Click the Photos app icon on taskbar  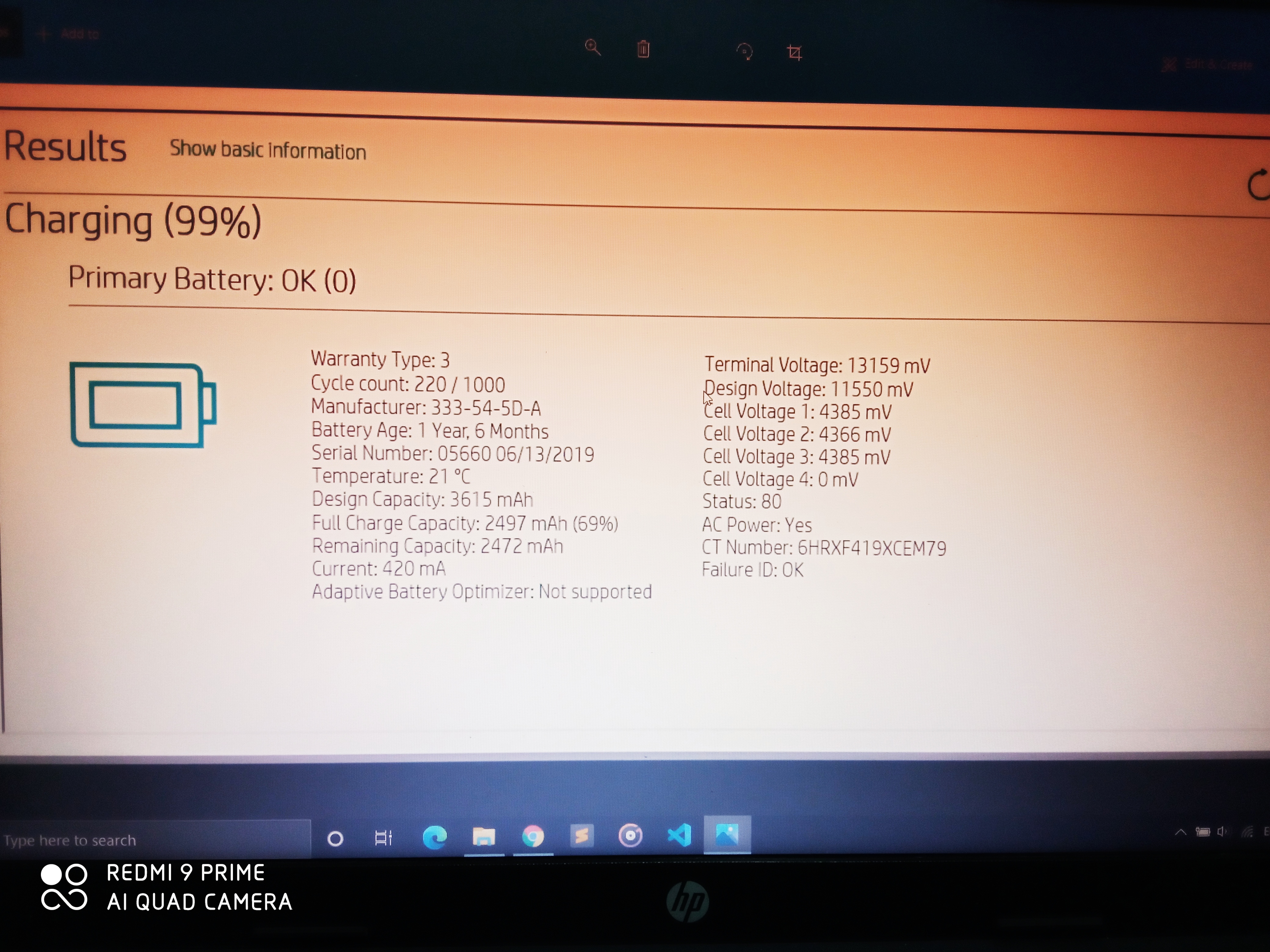(727, 834)
